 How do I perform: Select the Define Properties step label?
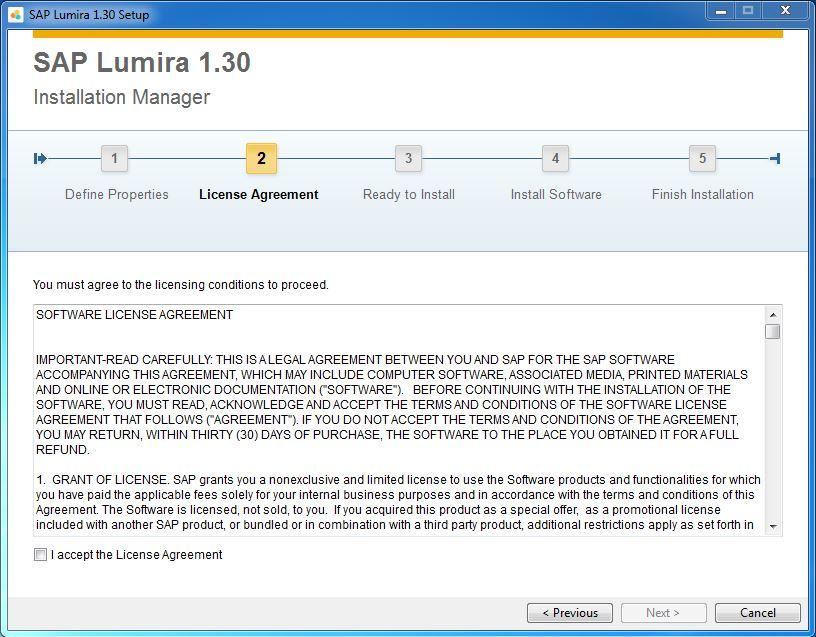(117, 195)
